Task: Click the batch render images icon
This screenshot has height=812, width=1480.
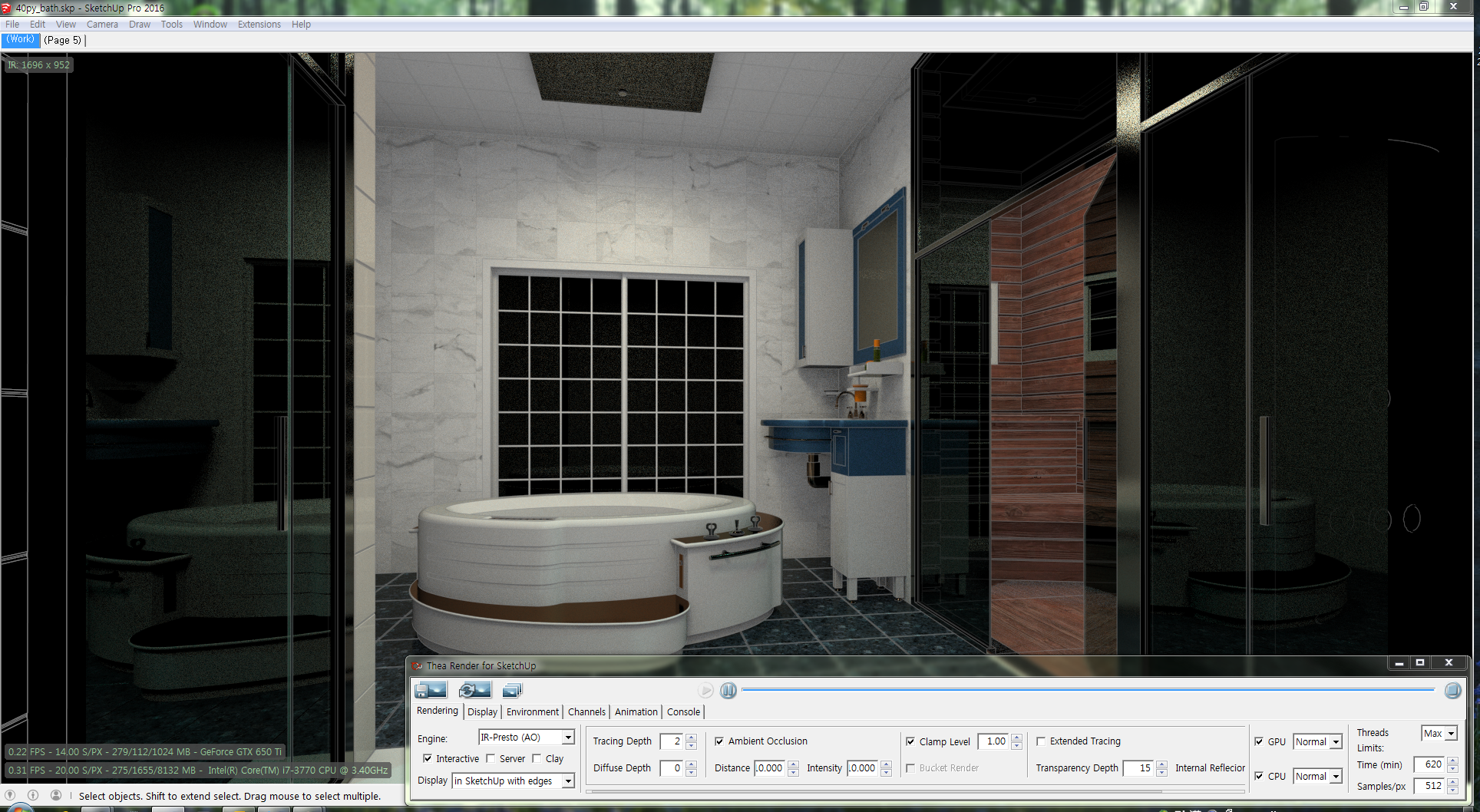Action: tap(512, 691)
